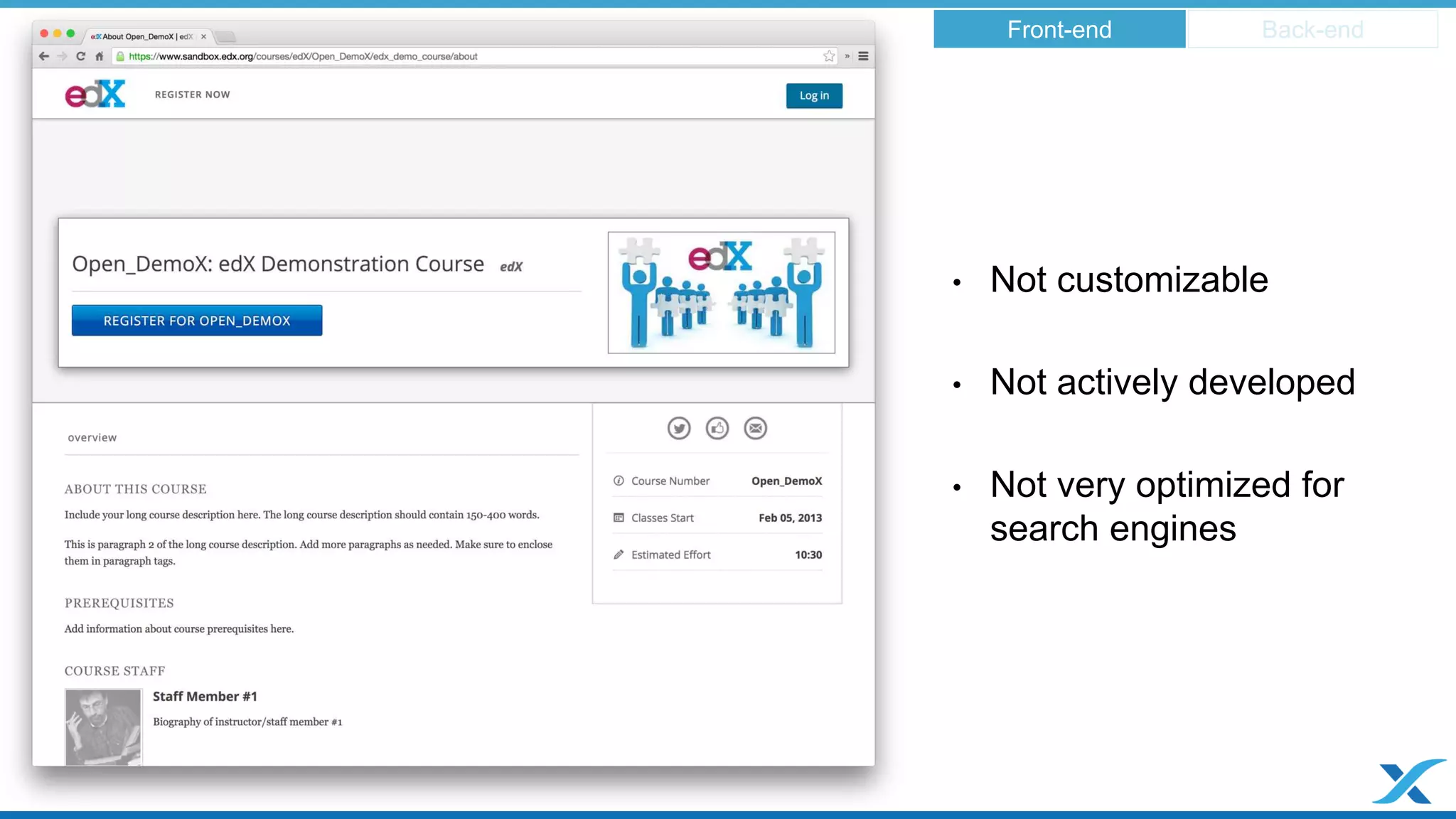The width and height of the screenshot is (1456, 819).
Task: Open a new browser tab
Action: (x=225, y=36)
